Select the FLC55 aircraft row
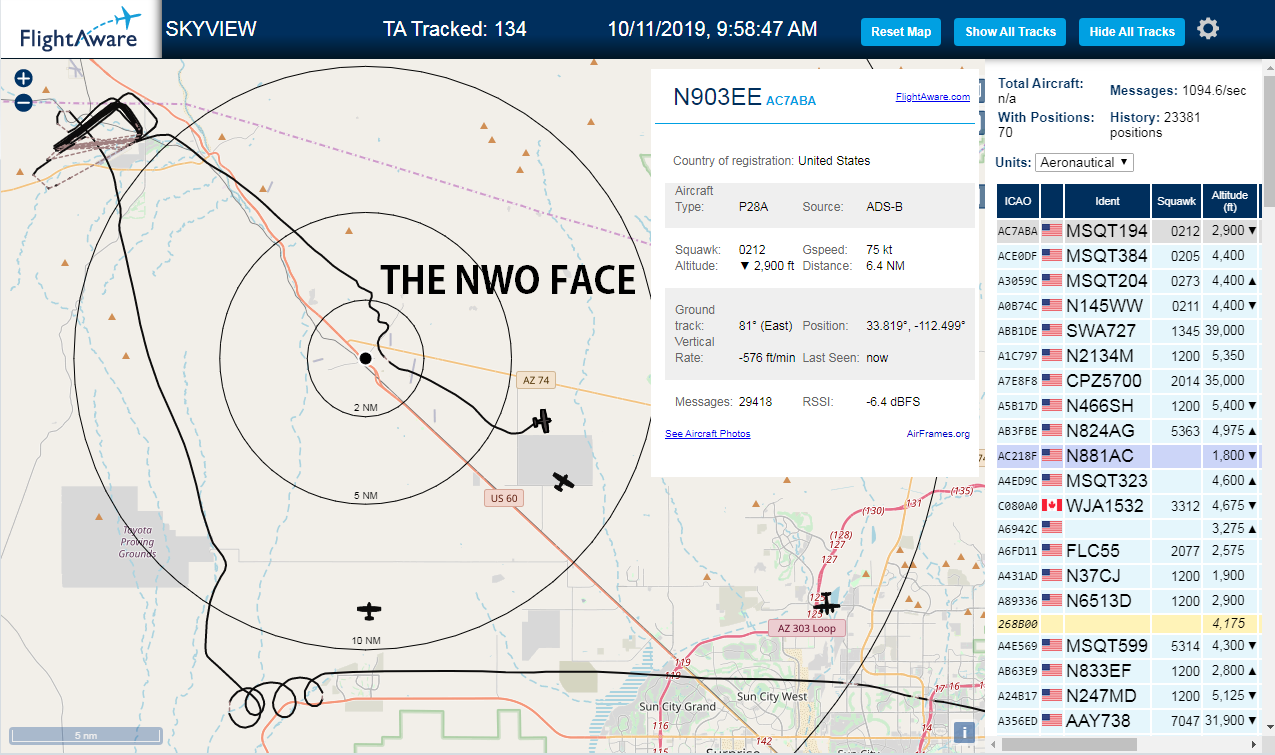 coord(1127,551)
